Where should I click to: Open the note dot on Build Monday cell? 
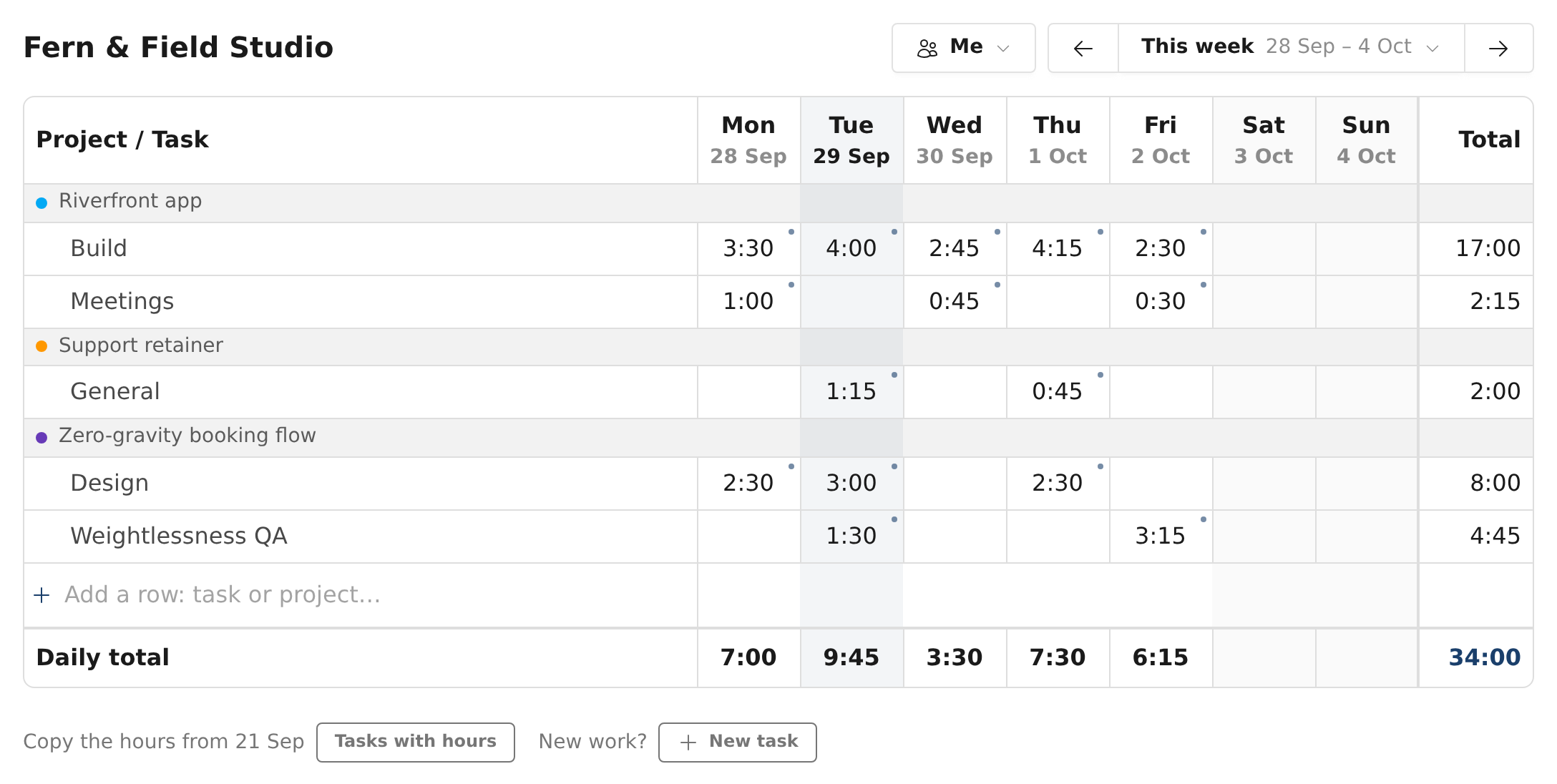pyautogui.click(x=791, y=232)
